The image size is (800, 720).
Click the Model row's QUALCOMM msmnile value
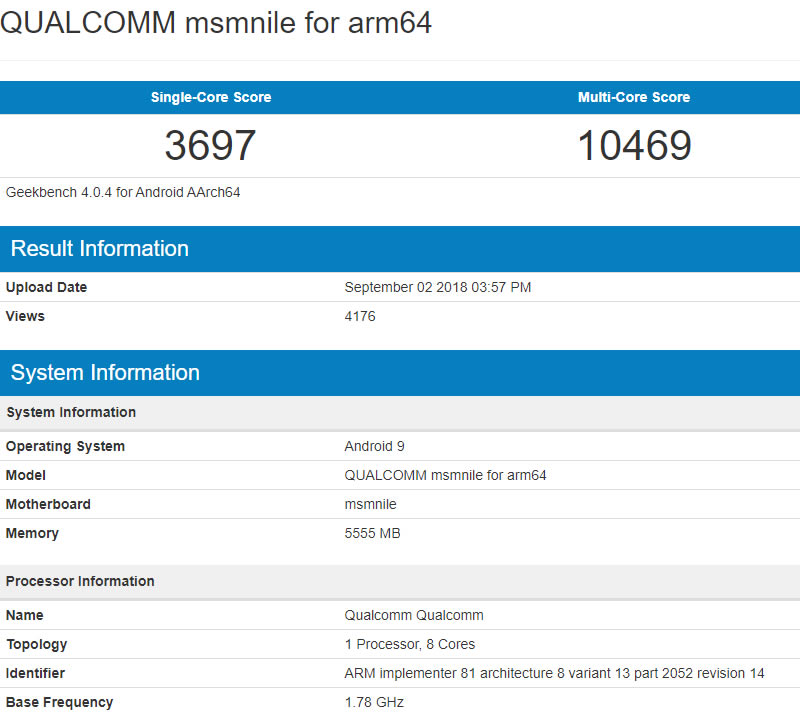(x=445, y=475)
